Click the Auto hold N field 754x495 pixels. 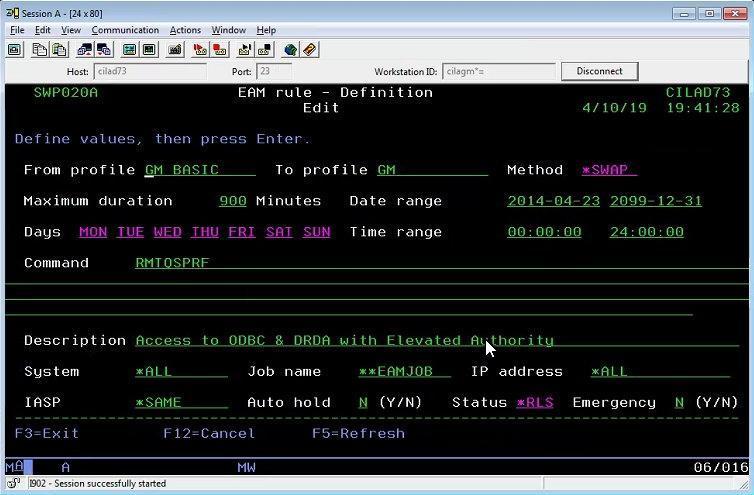(363, 402)
